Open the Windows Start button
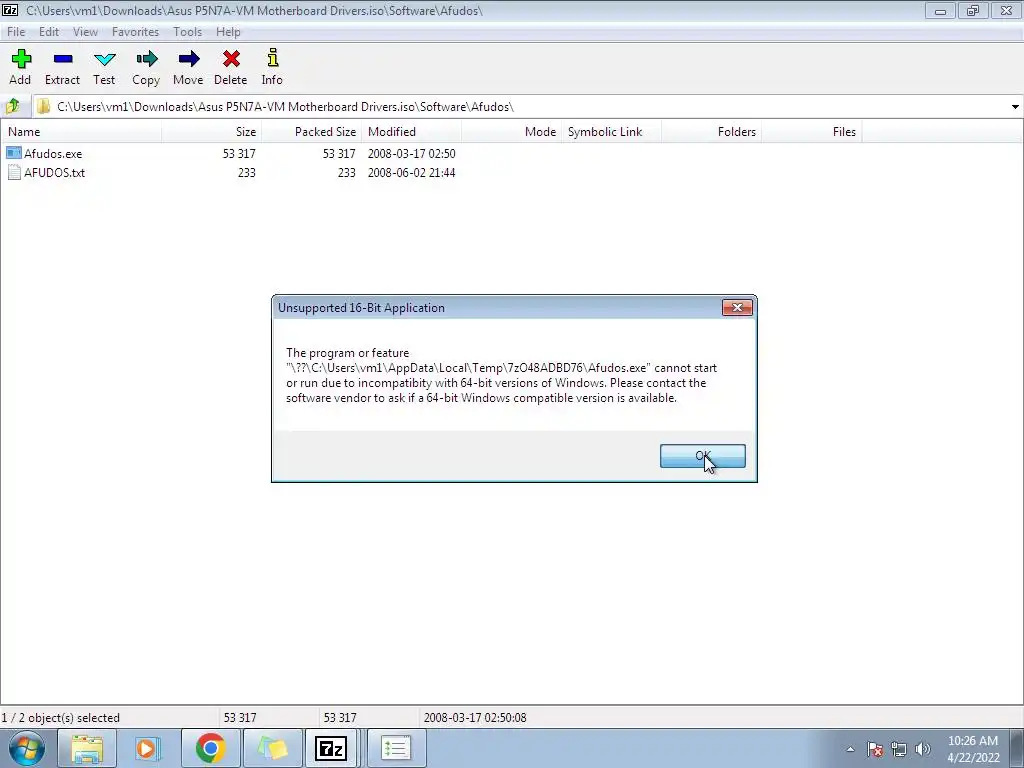This screenshot has height=768, width=1024. coord(27,748)
